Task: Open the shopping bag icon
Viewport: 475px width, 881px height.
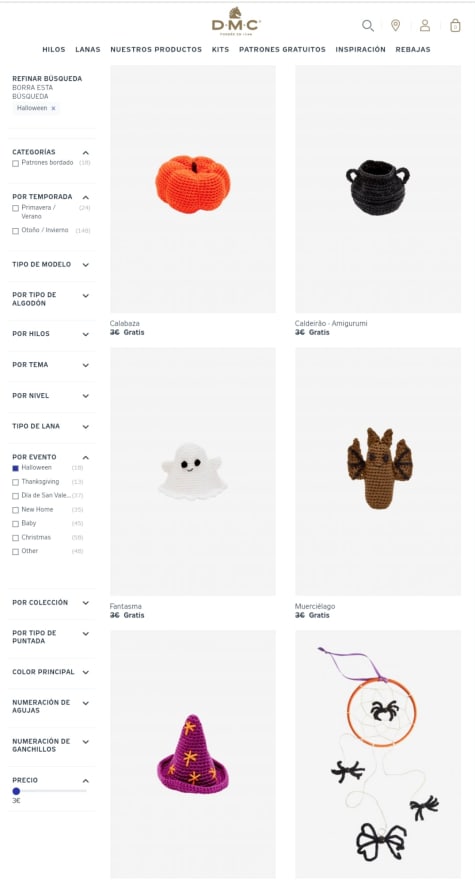Action: pos(455,25)
